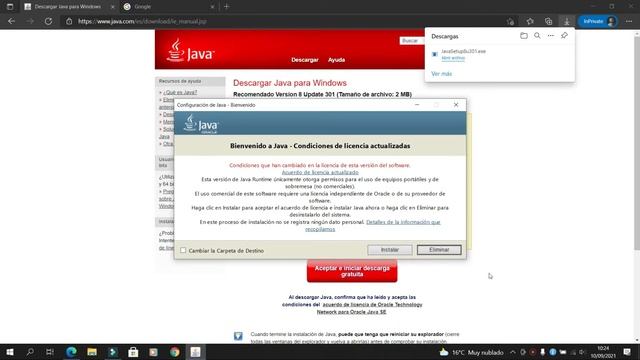Open Acuerdo de licencia actualizado link
640x360 pixels.
pos(320,172)
